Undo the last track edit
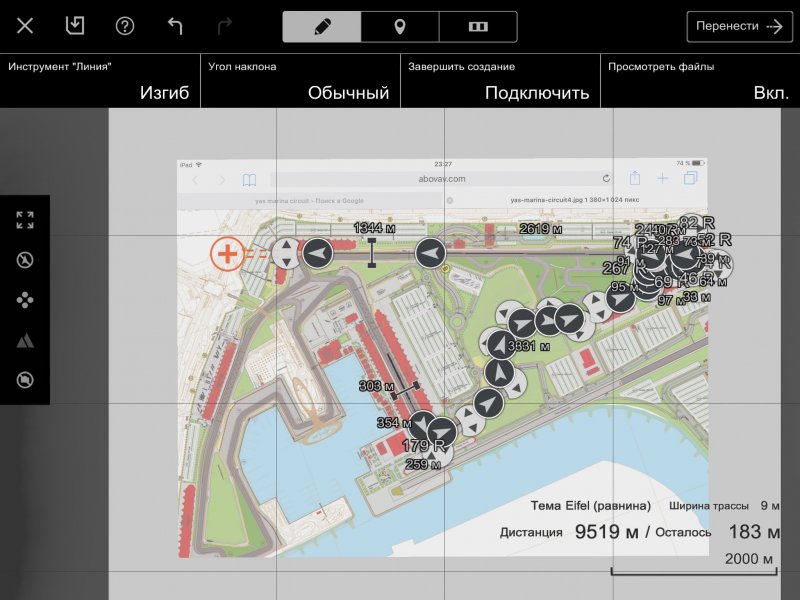Image resolution: width=800 pixels, height=600 pixels. tap(175, 27)
